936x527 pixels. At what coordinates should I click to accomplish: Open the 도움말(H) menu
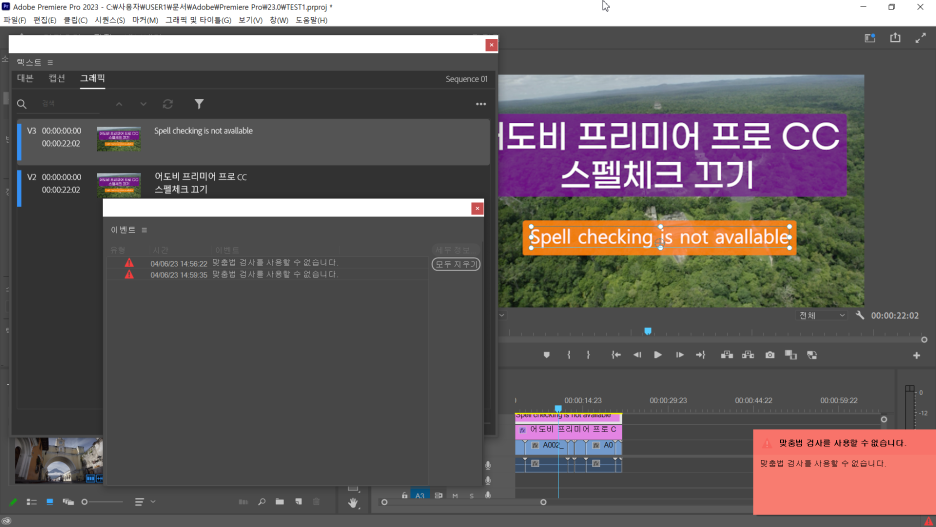311,20
